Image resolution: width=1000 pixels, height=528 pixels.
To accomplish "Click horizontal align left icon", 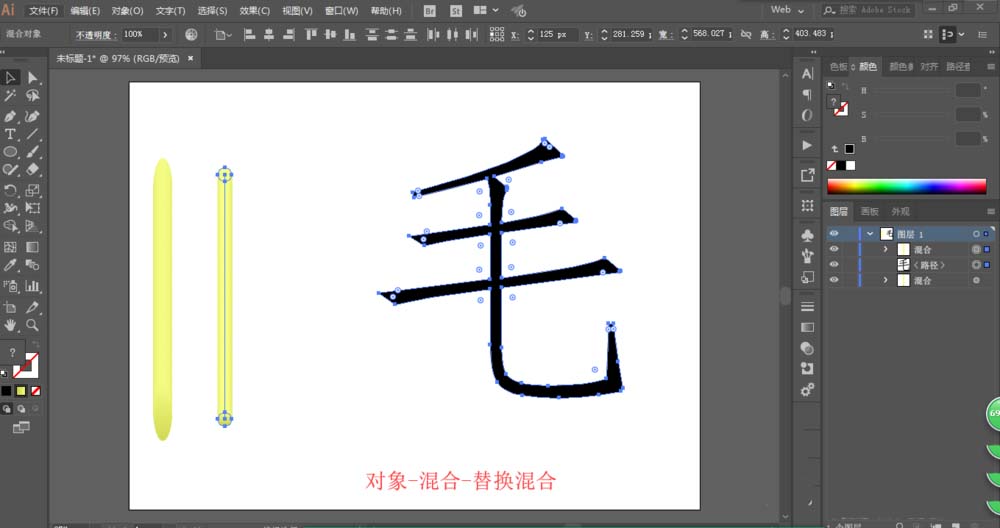I will (x=250, y=34).
